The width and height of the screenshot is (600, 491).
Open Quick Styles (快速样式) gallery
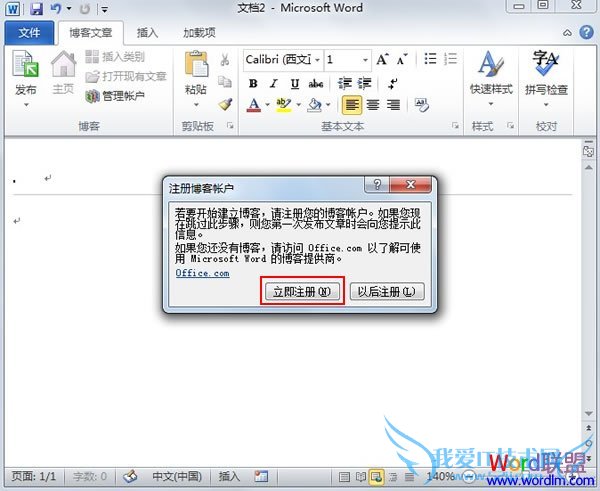coord(491,78)
